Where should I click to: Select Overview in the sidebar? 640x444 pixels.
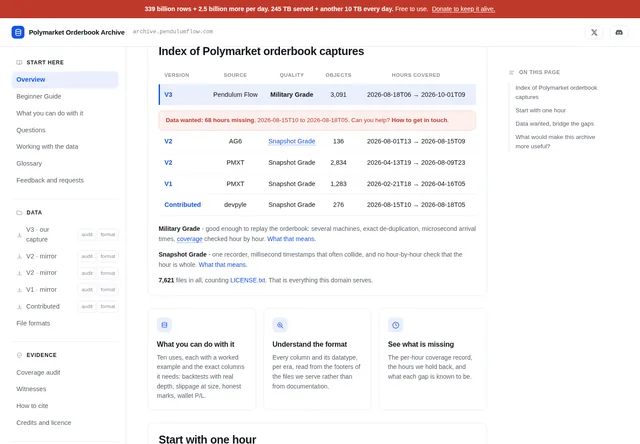[x=65, y=80]
